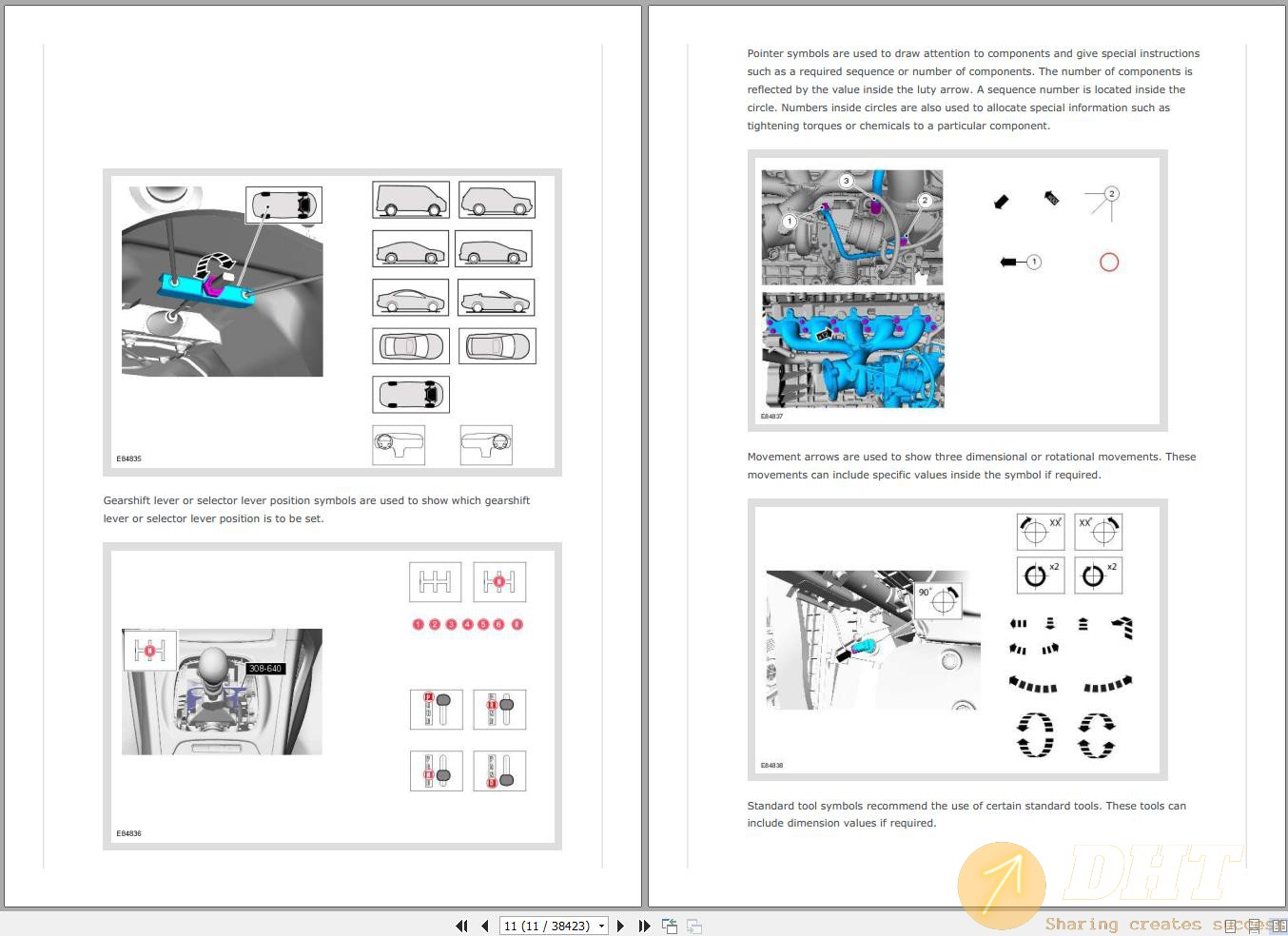Click the blue exhaust manifold illustration

[853, 350]
